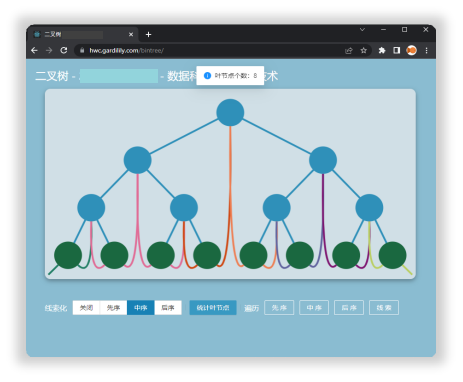Image resolution: width=463 pixels, height=382 pixels.
Task: Set 线索化 to 先序
Action: [113, 308]
